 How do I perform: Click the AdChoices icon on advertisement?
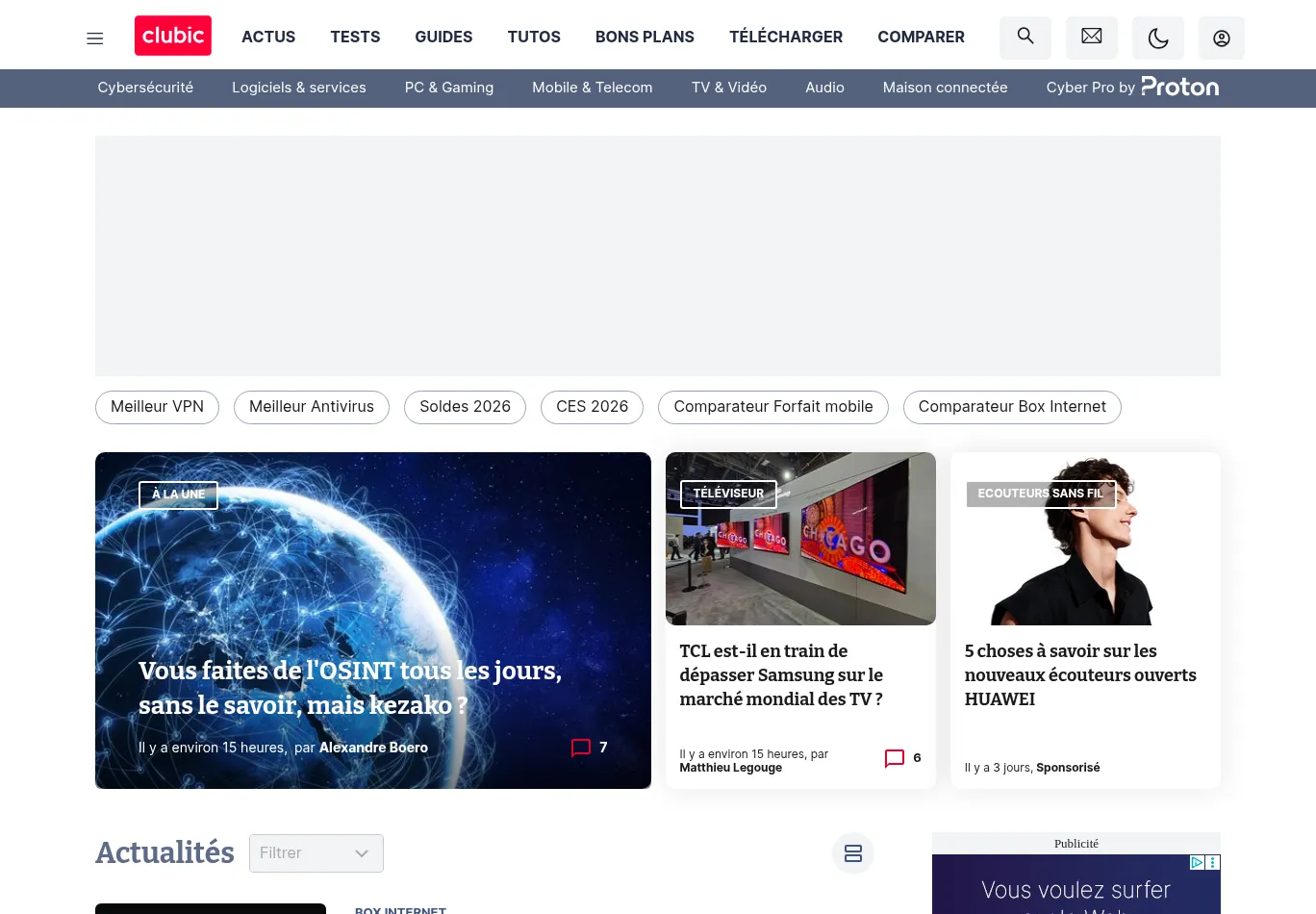coord(1197,863)
